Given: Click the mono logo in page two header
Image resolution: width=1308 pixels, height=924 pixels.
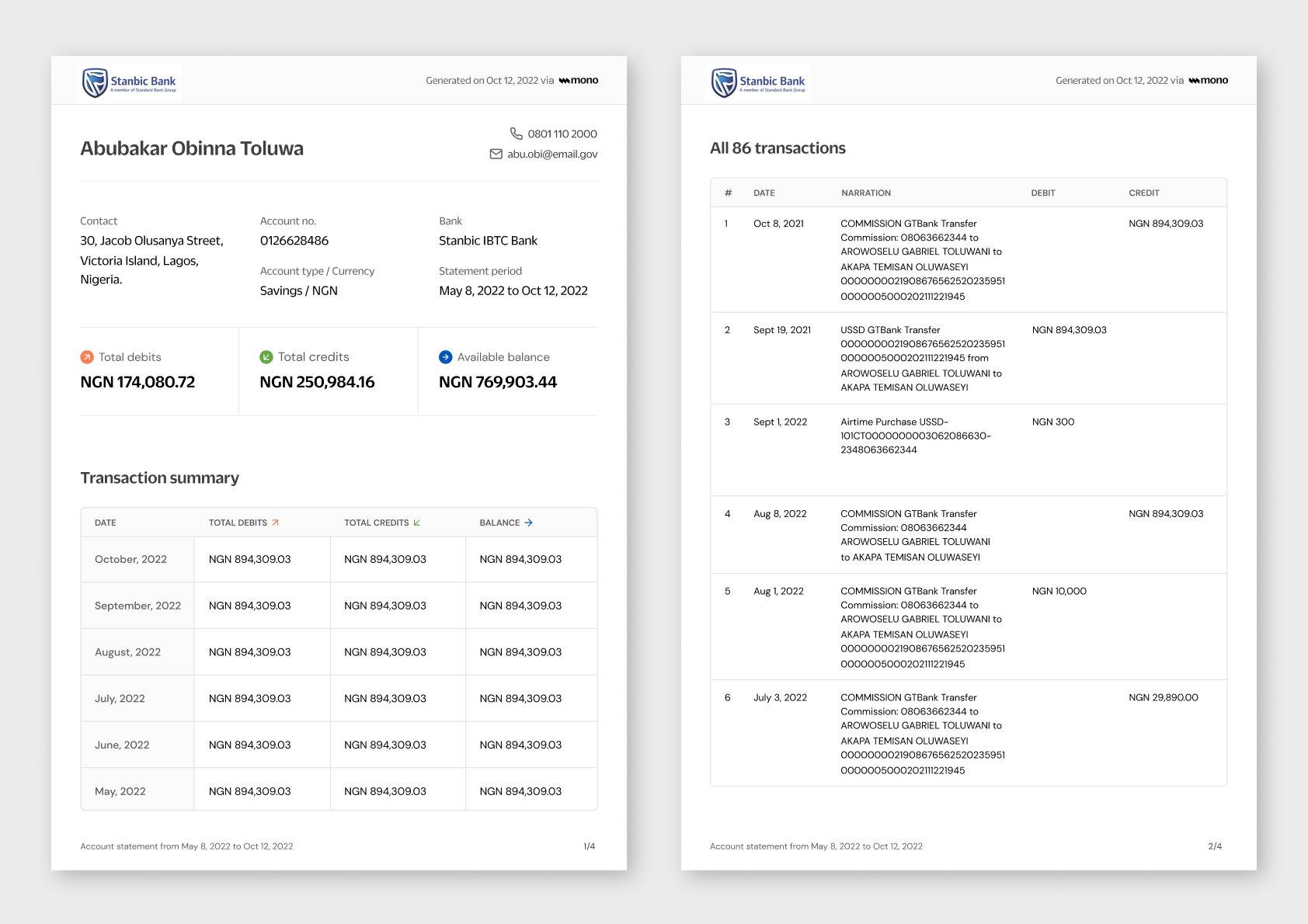Looking at the screenshot, I should coord(1209,81).
